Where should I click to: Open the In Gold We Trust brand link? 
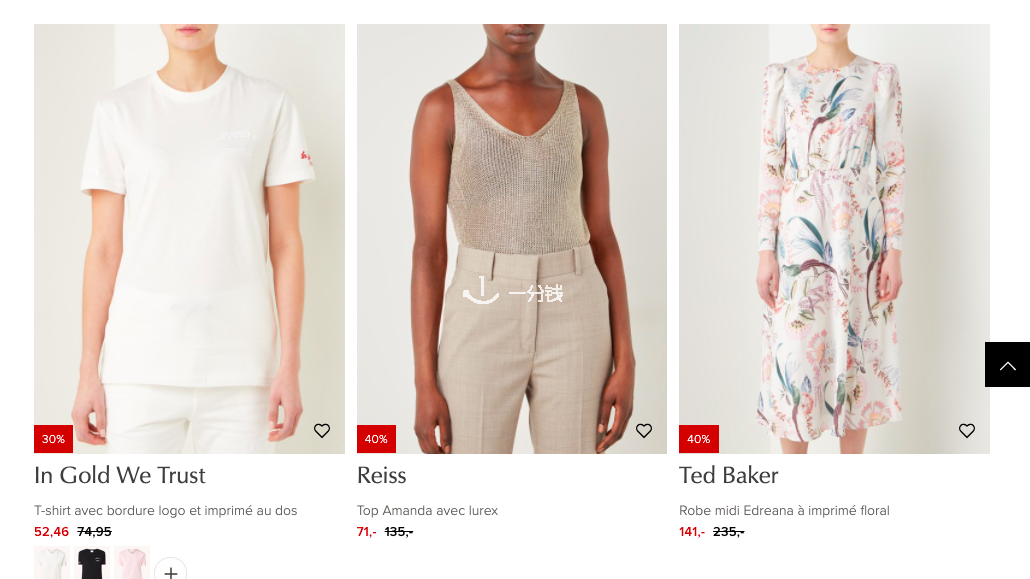click(x=120, y=475)
